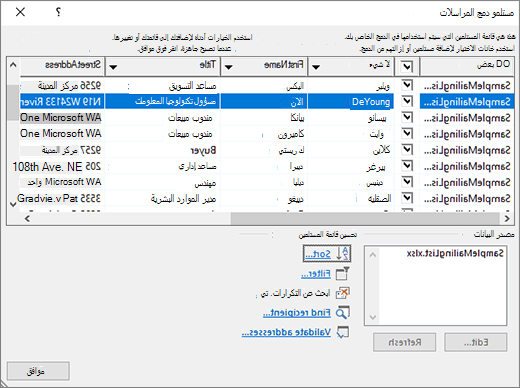
Task: Click the question mark help icon
Action: tap(58, 12)
